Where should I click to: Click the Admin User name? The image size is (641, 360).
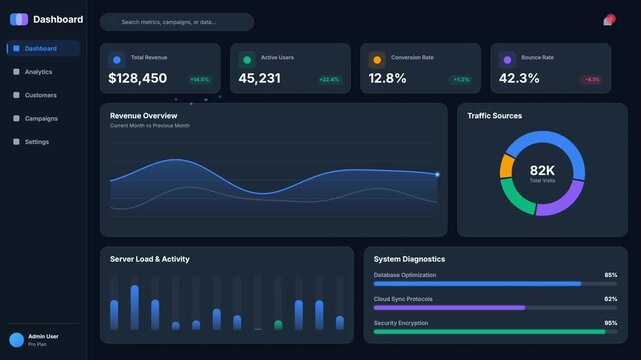pyautogui.click(x=43, y=336)
